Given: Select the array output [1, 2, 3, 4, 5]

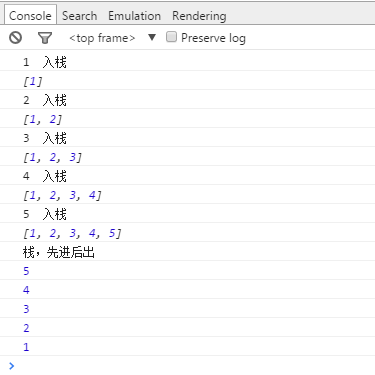Looking at the screenshot, I should [x=187, y=233].
